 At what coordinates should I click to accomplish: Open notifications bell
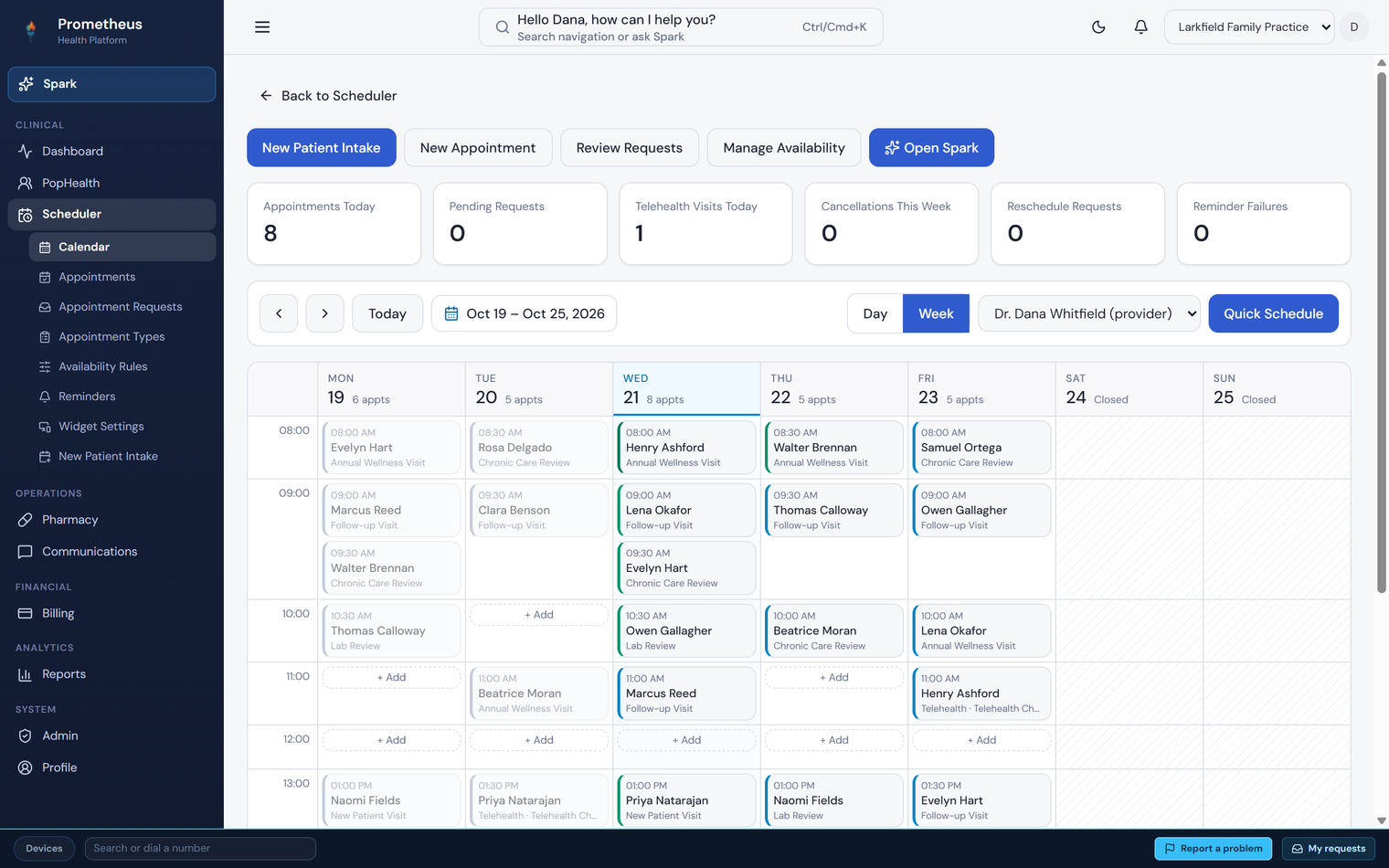[x=1140, y=27]
